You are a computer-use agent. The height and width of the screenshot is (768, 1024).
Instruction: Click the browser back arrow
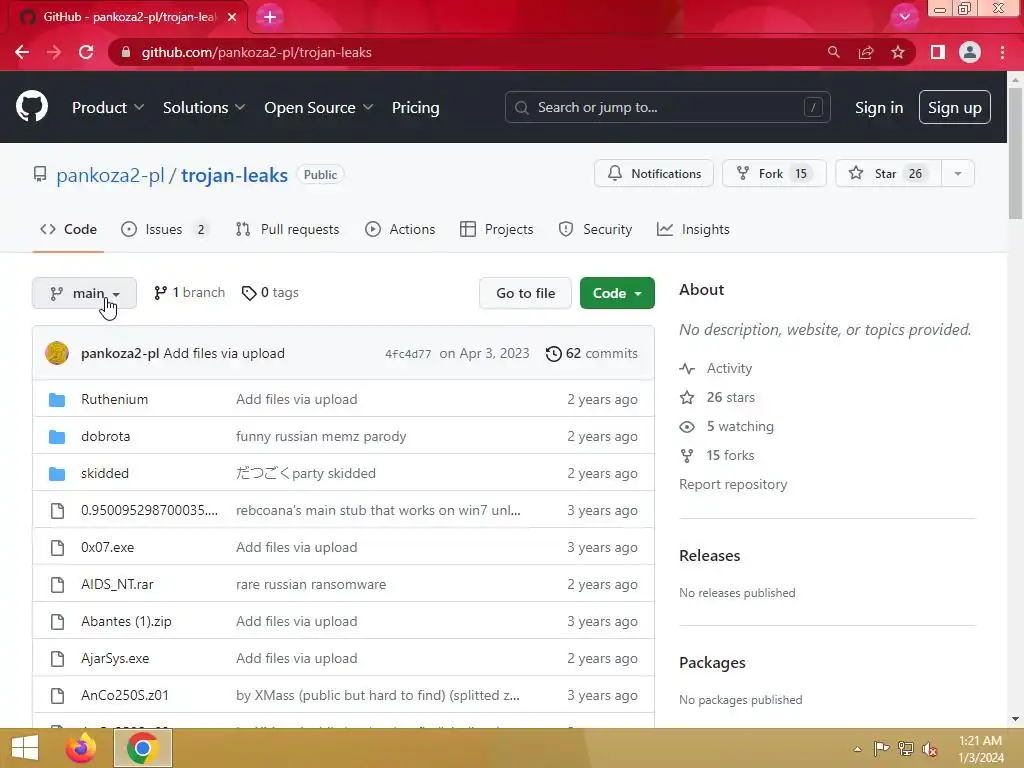(x=22, y=52)
